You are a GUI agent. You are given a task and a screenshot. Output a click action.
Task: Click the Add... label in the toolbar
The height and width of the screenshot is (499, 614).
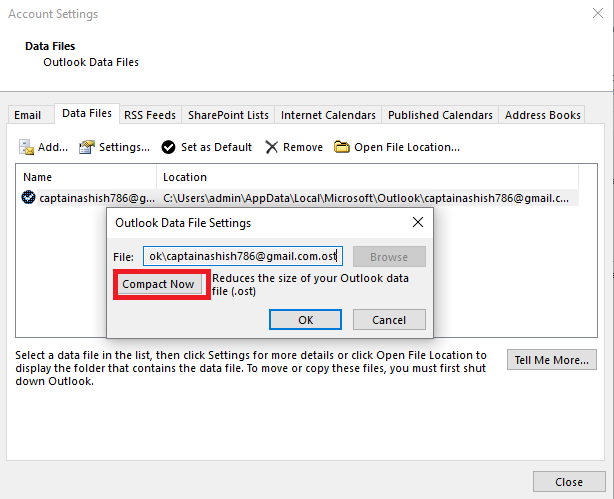tap(53, 147)
